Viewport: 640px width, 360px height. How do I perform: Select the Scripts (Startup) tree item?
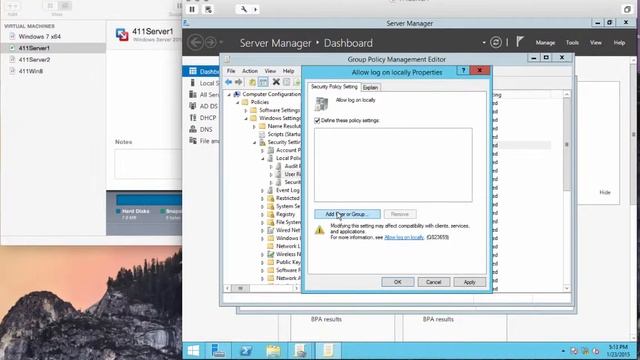coord(280,134)
